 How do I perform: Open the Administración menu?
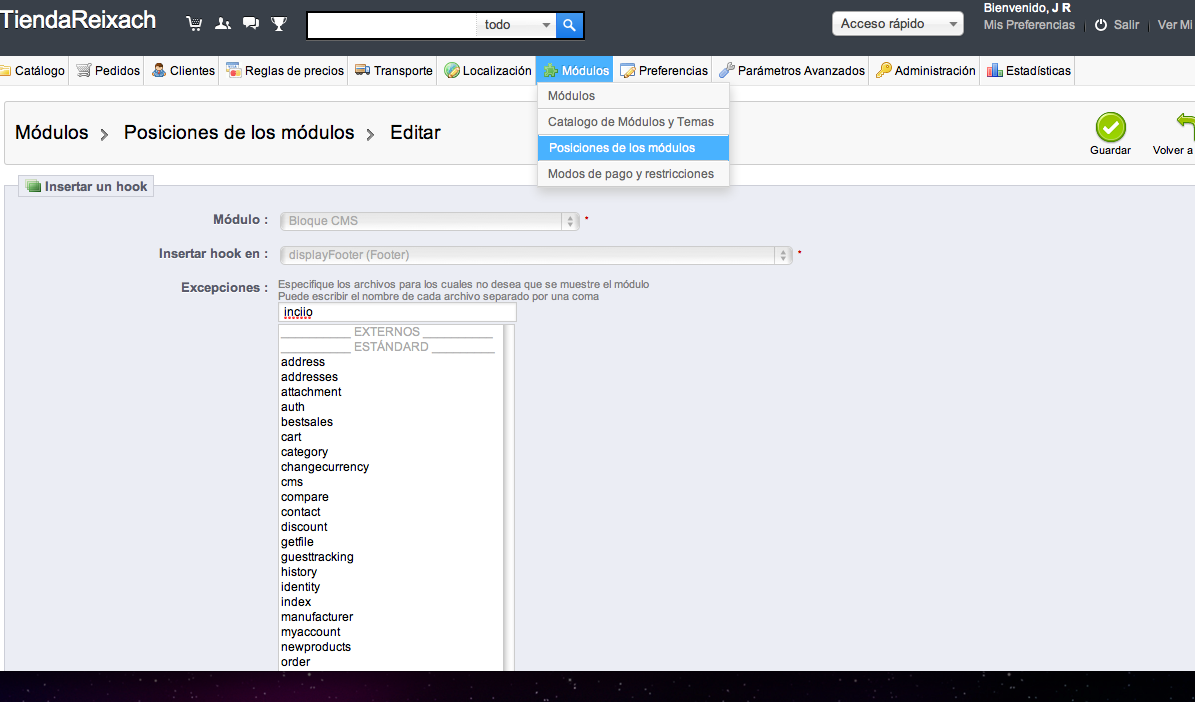click(925, 71)
